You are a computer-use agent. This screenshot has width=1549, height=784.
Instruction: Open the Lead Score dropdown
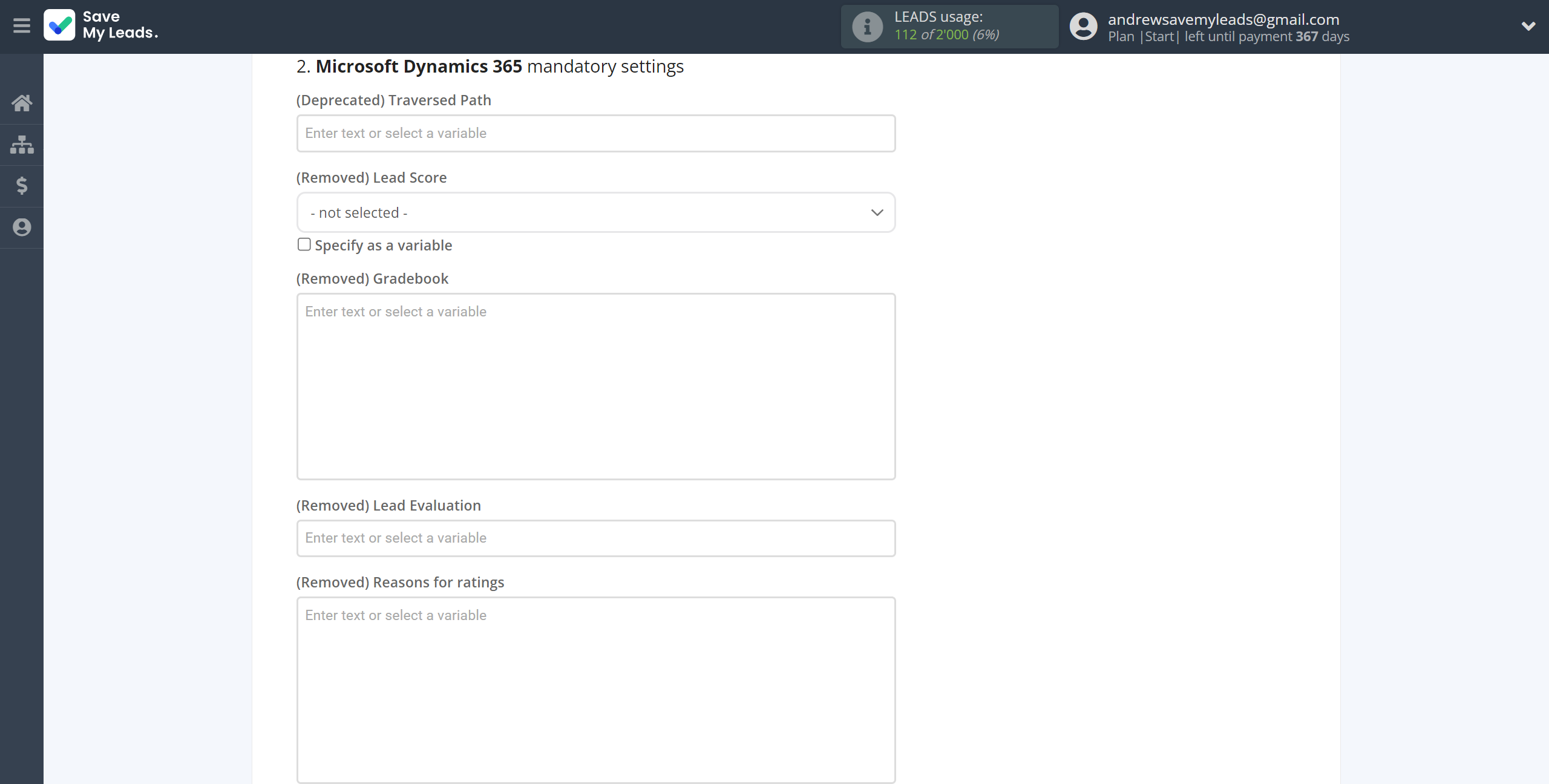pyautogui.click(x=596, y=212)
